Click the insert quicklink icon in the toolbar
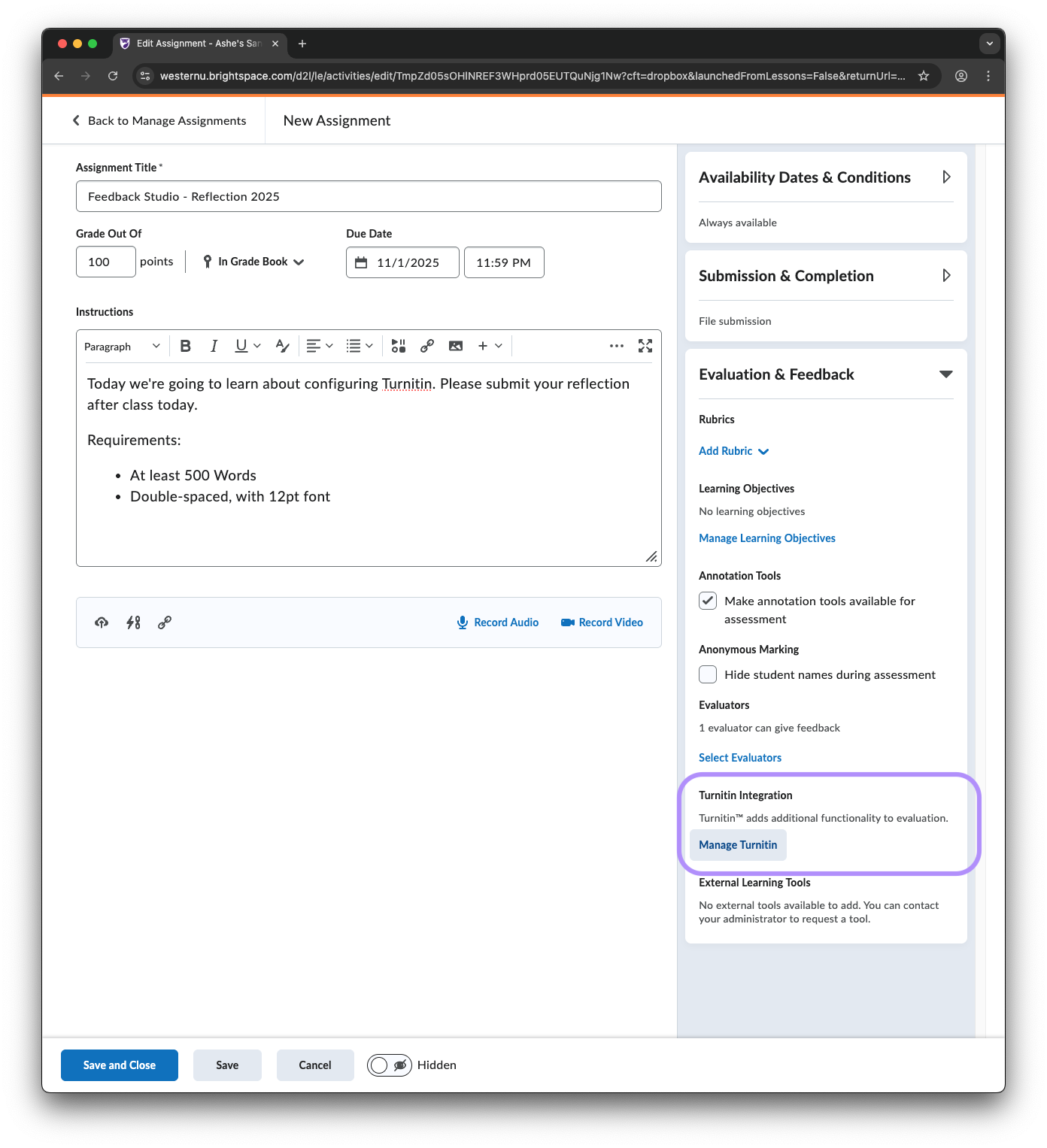The height and width of the screenshot is (1148, 1047). click(x=427, y=346)
